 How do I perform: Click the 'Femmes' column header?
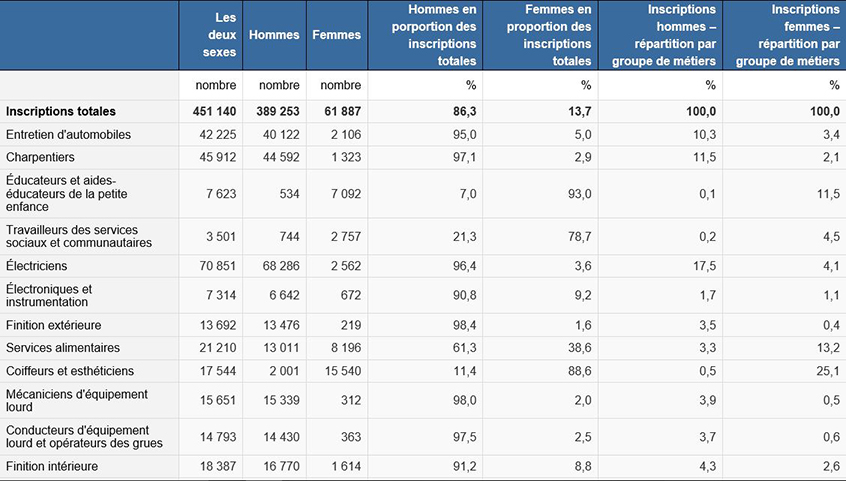337,35
